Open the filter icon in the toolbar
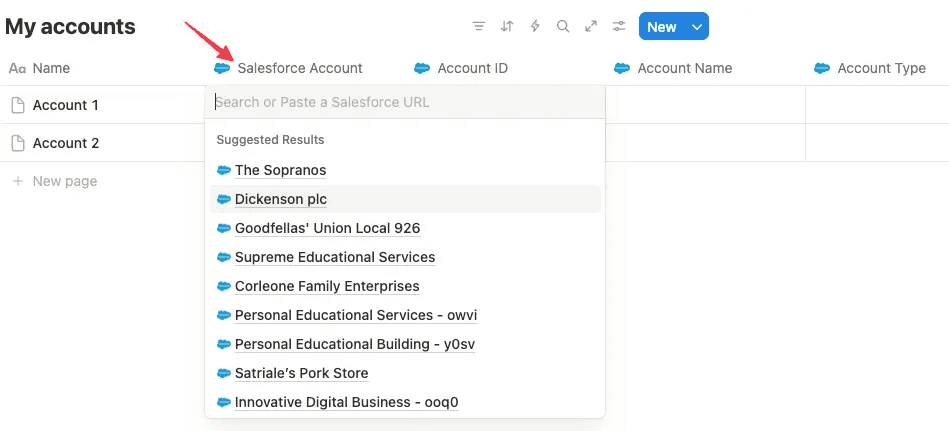 pyautogui.click(x=479, y=27)
